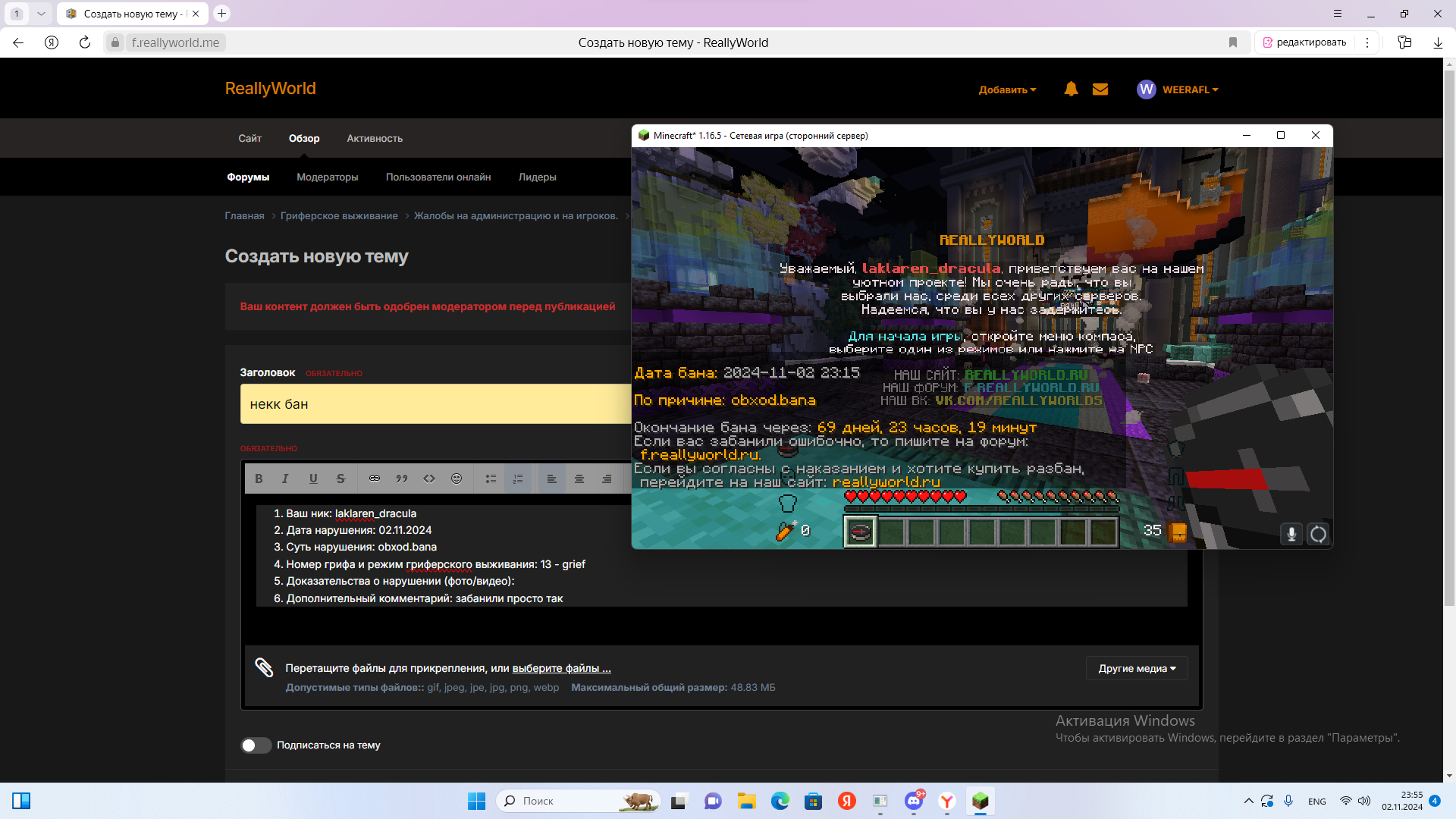Apply italic formatting in the editor toolbar
Image resolution: width=1456 pixels, height=819 pixels.
click(286, 479)
